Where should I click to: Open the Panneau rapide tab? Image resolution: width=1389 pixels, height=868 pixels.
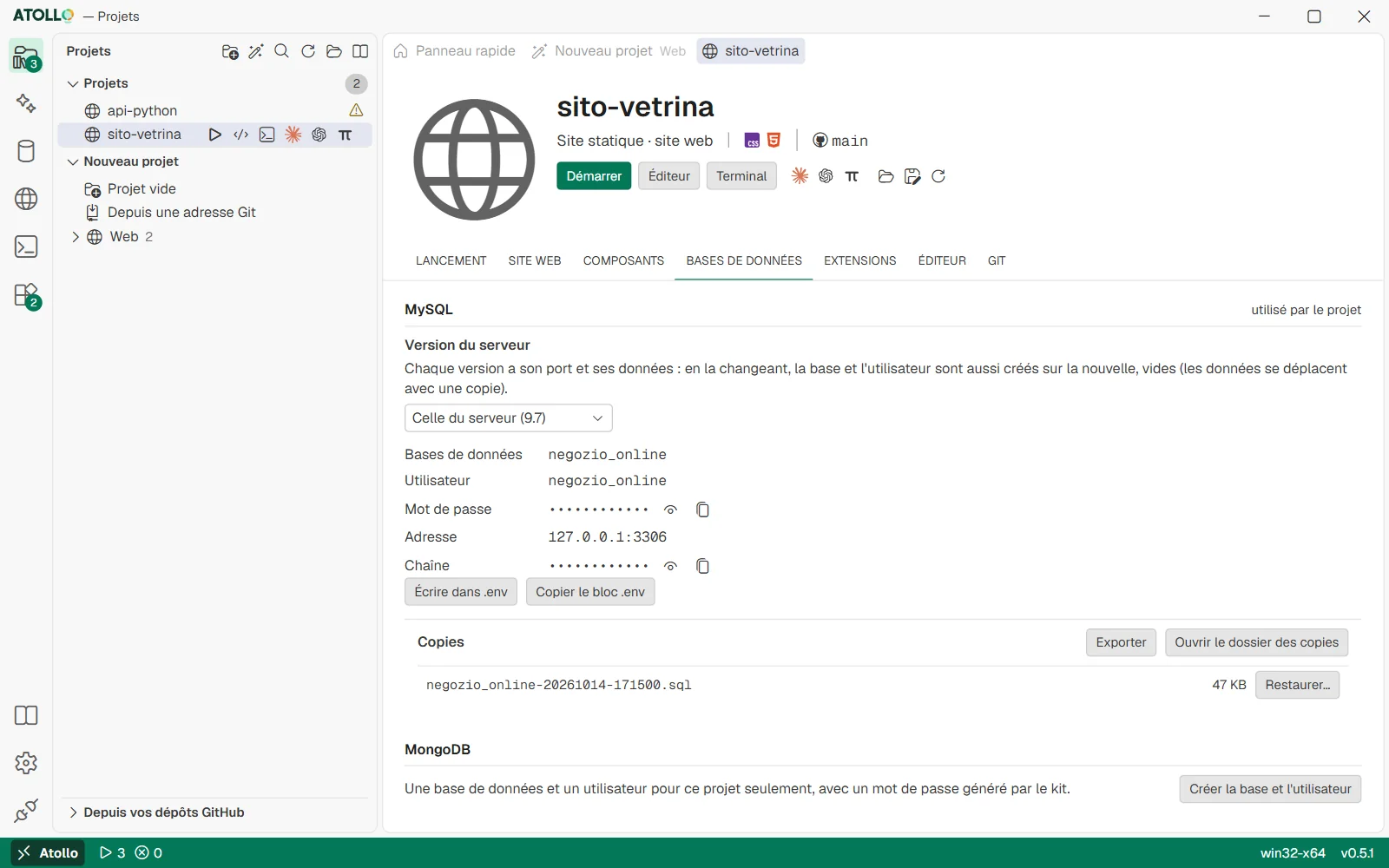click(x=455, y=51)
